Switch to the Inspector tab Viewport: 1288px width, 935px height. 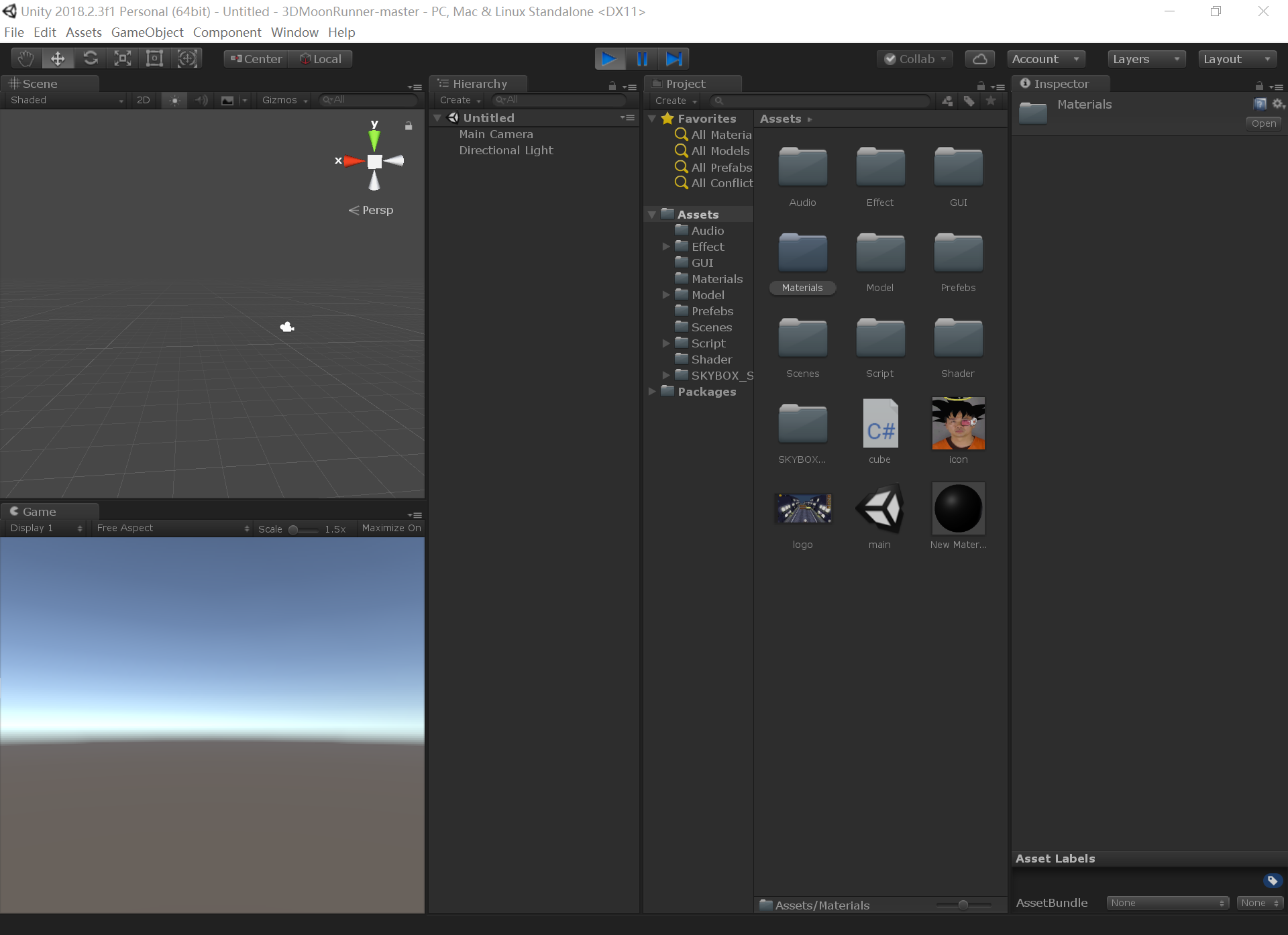[x=1060, y=84]
